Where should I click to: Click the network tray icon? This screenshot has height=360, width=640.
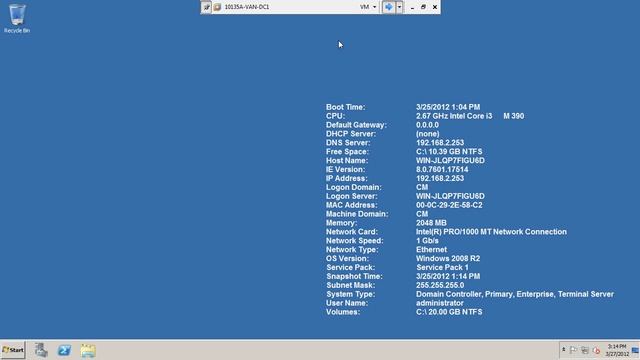(585, 350)
